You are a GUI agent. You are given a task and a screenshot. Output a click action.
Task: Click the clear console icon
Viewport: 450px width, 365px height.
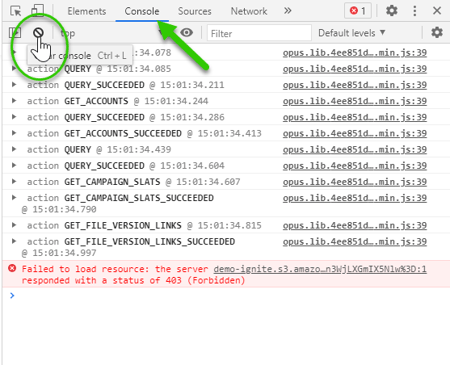(x=38, y=33)
